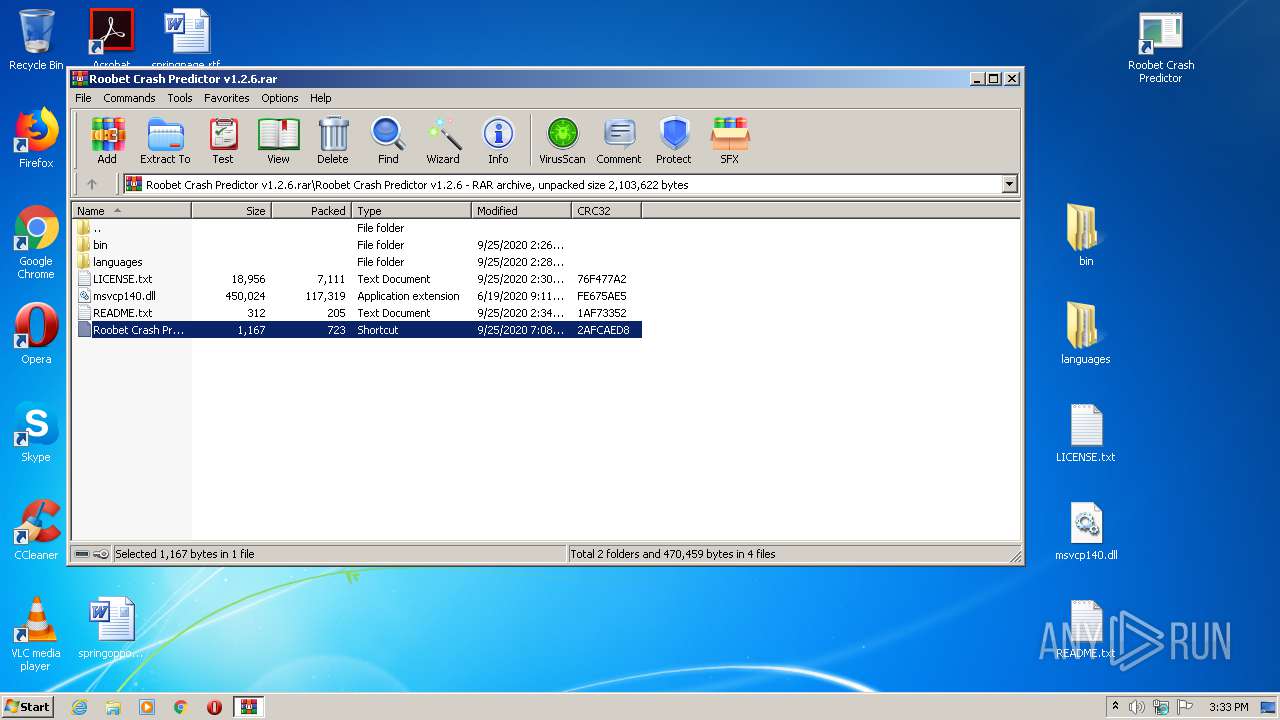Click the taskbar clock showing 3:33 PM

tap(1228, 707)
